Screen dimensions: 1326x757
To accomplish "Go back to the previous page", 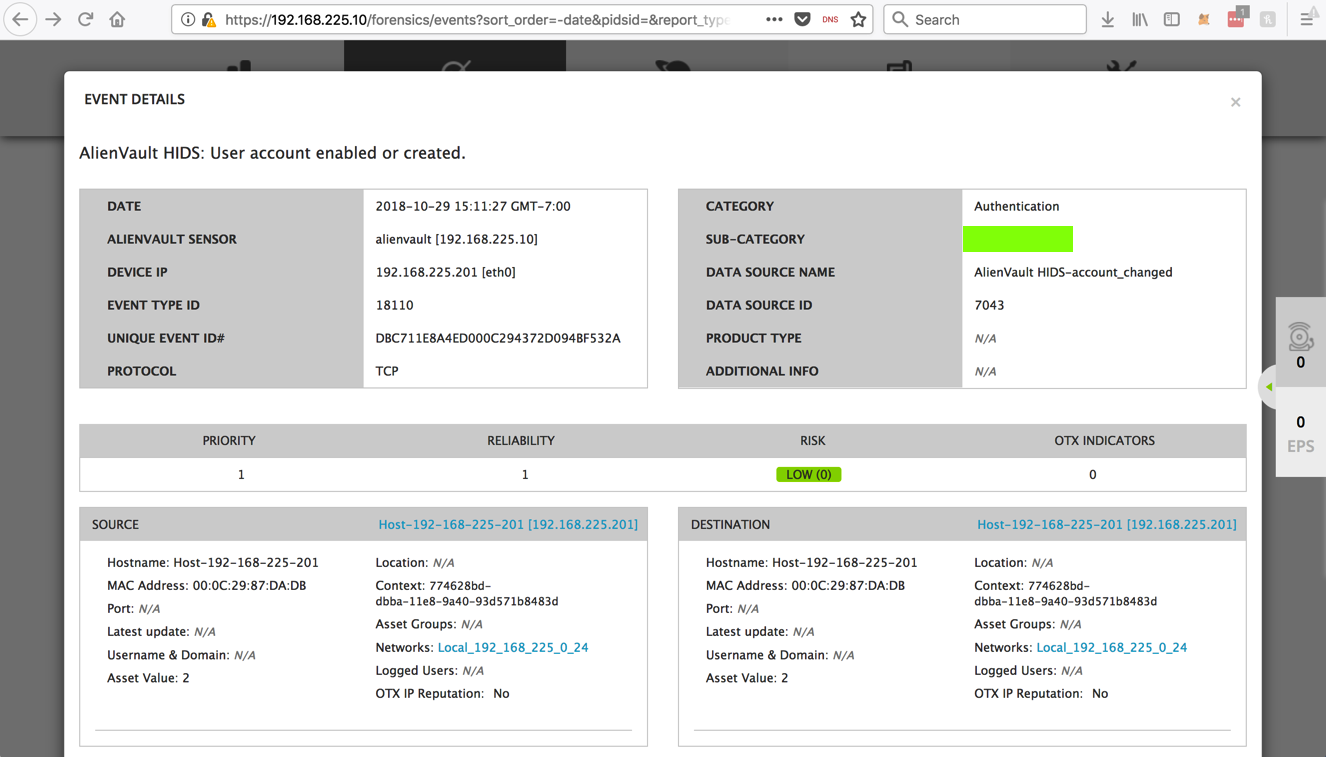I will click(x=20, y=19).
